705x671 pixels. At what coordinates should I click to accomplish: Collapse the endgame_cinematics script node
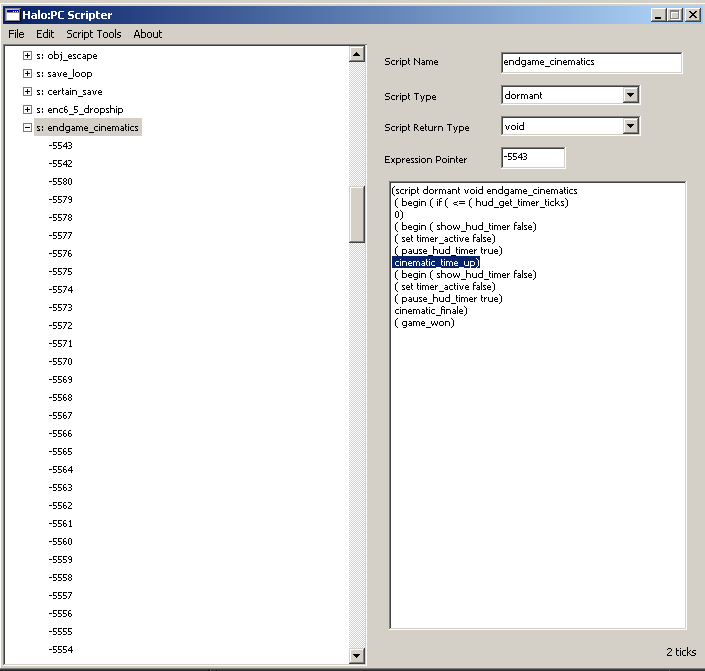(x=27, y=128)
